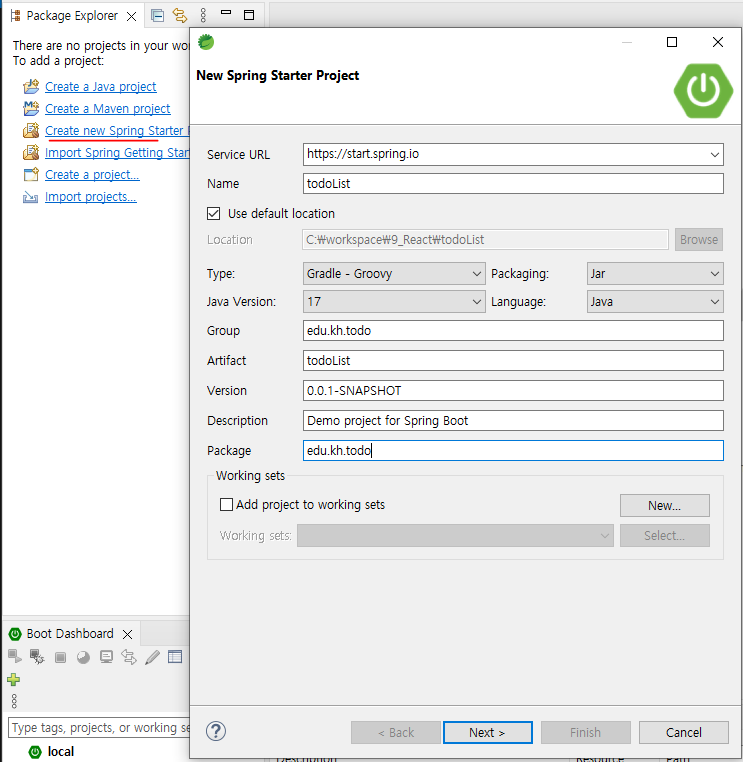The image size is (743, 762).
Task: Click the green Spring icon next to local
Action: [35, 752]
